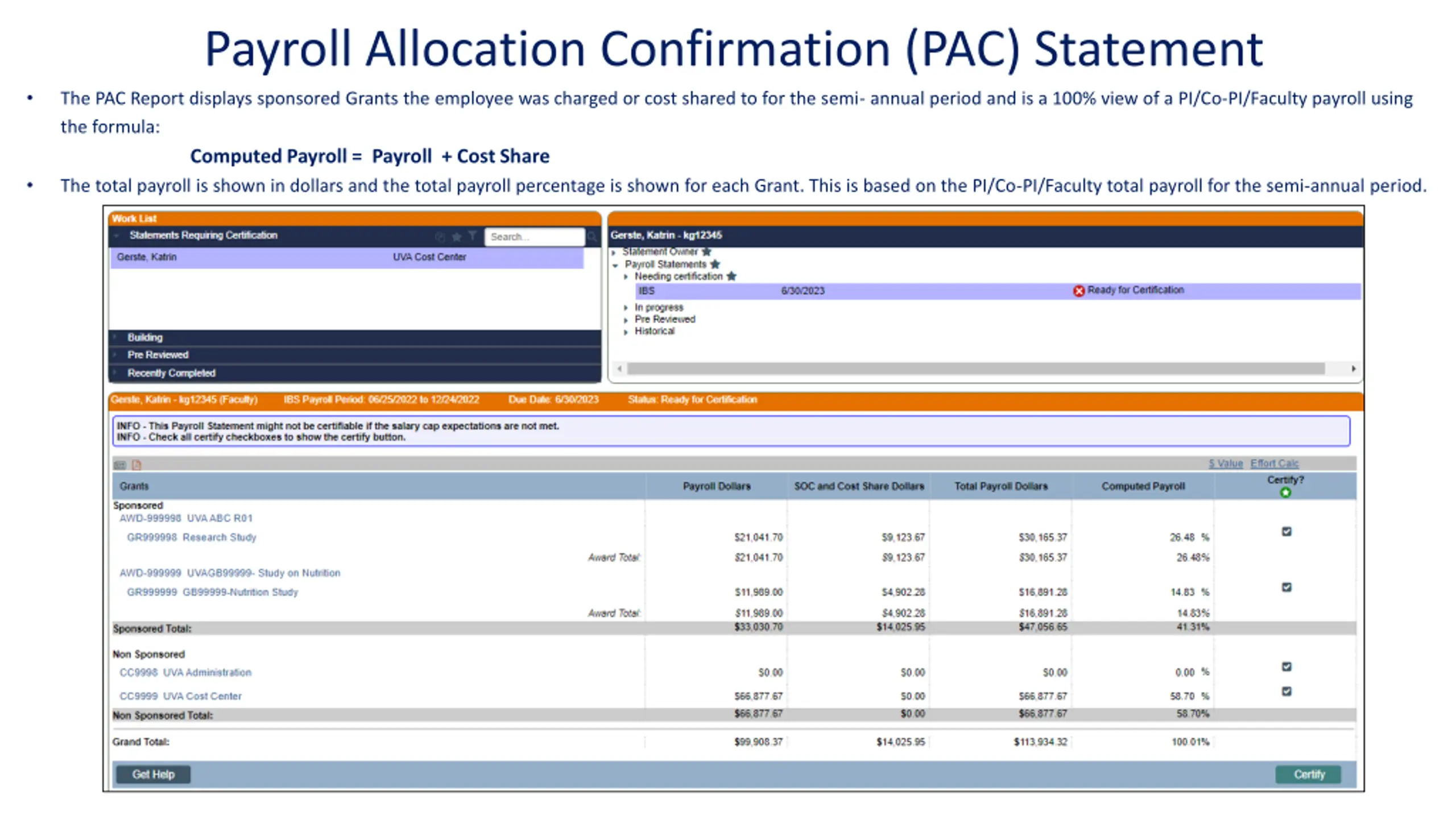Select the IBS 6/30/2023 statement row

(997, 291)
